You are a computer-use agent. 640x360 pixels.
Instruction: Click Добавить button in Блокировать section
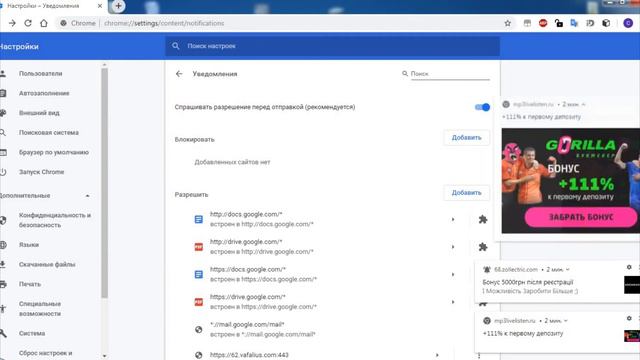(466, 138)
